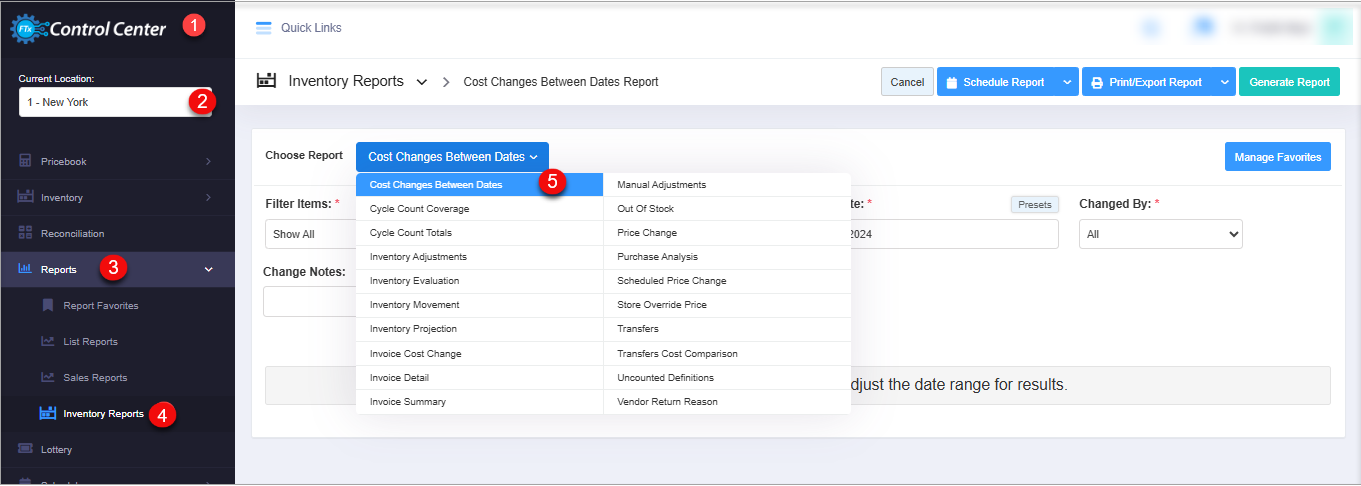1361x486 pixels.
Task: Click the Reconciliation grid icon in sidebar
Action: tap(26, 233)
